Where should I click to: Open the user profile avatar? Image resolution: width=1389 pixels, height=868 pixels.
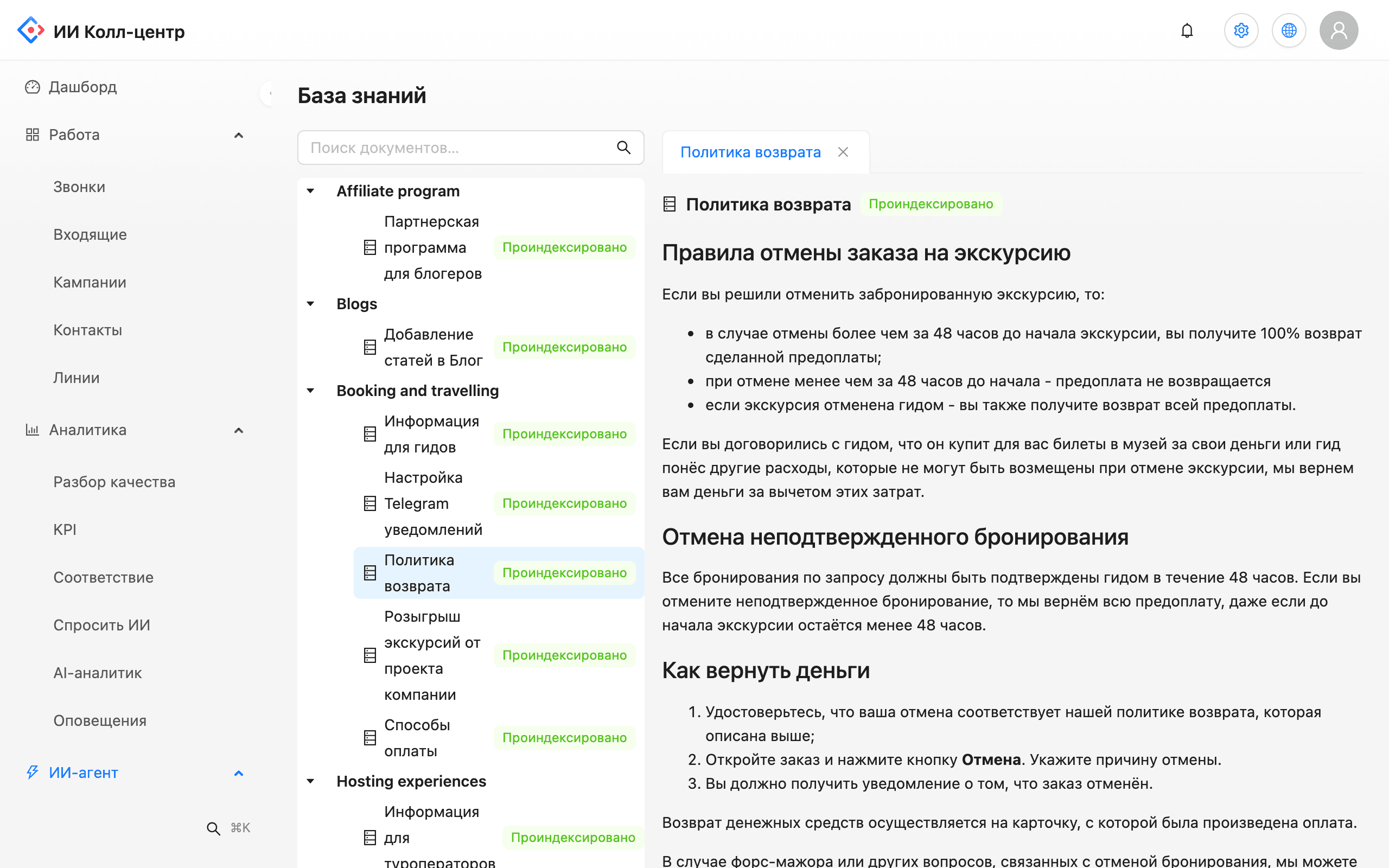click(1339, 30)
